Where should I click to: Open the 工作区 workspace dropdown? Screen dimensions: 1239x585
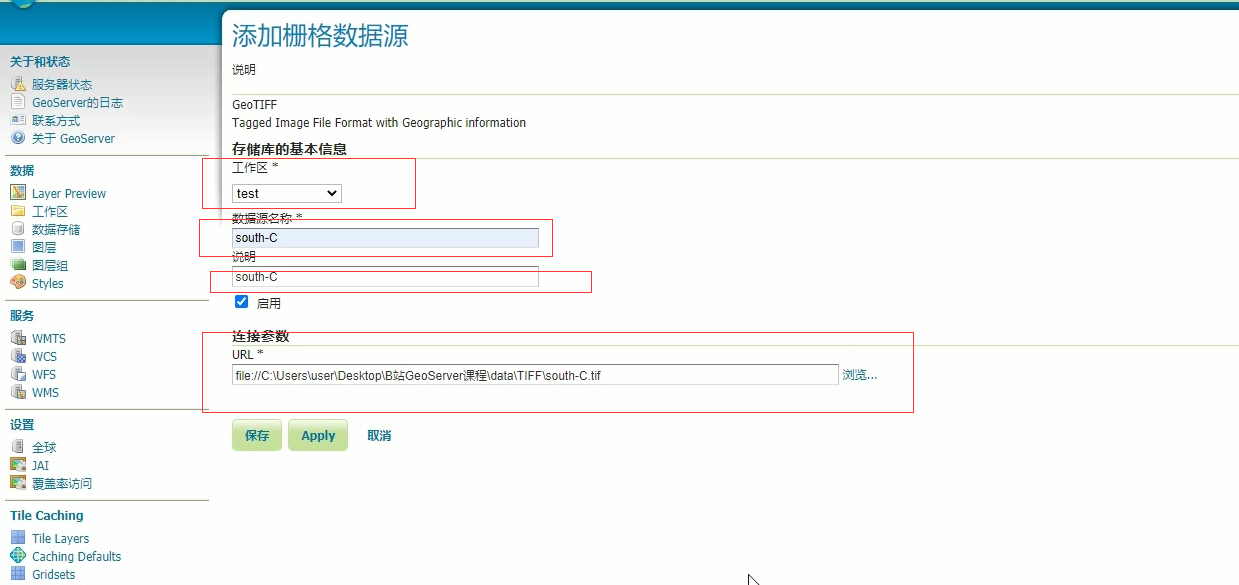[287, 193]
